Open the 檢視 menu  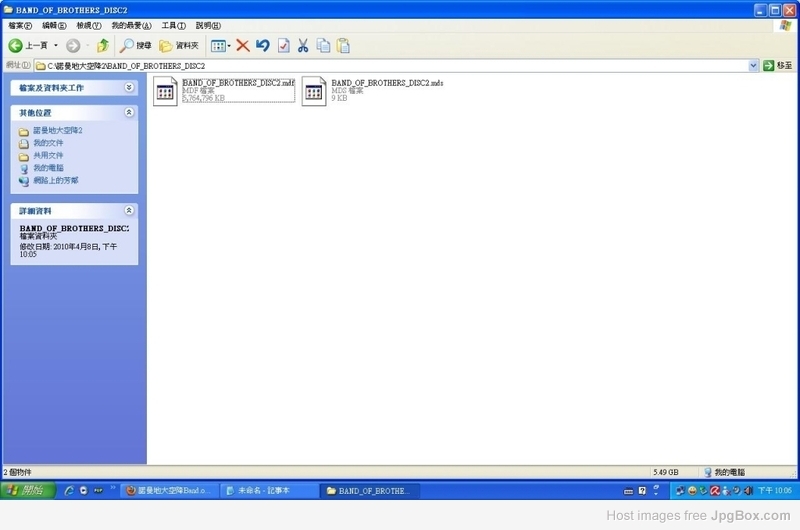(89, 26)
